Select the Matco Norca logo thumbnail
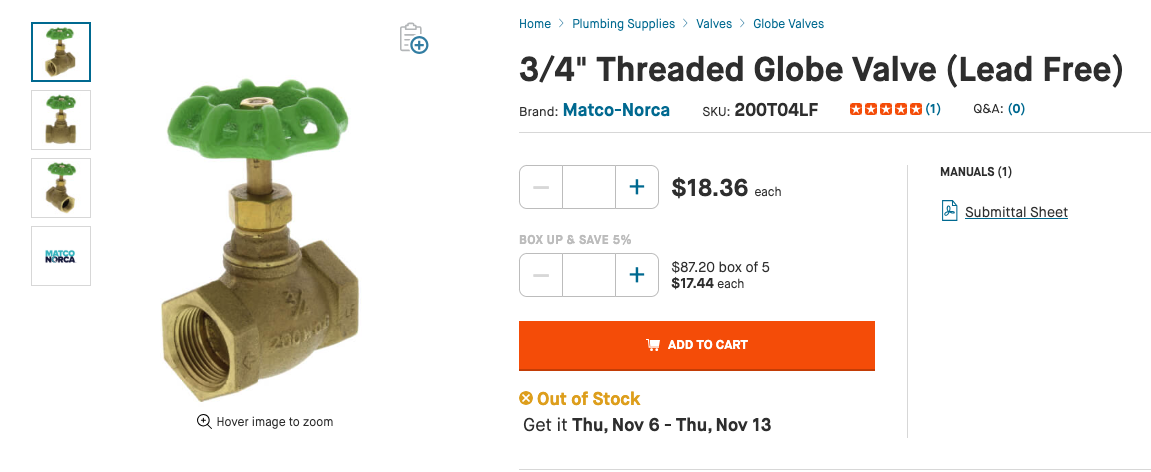 click(x=61, y=256)
